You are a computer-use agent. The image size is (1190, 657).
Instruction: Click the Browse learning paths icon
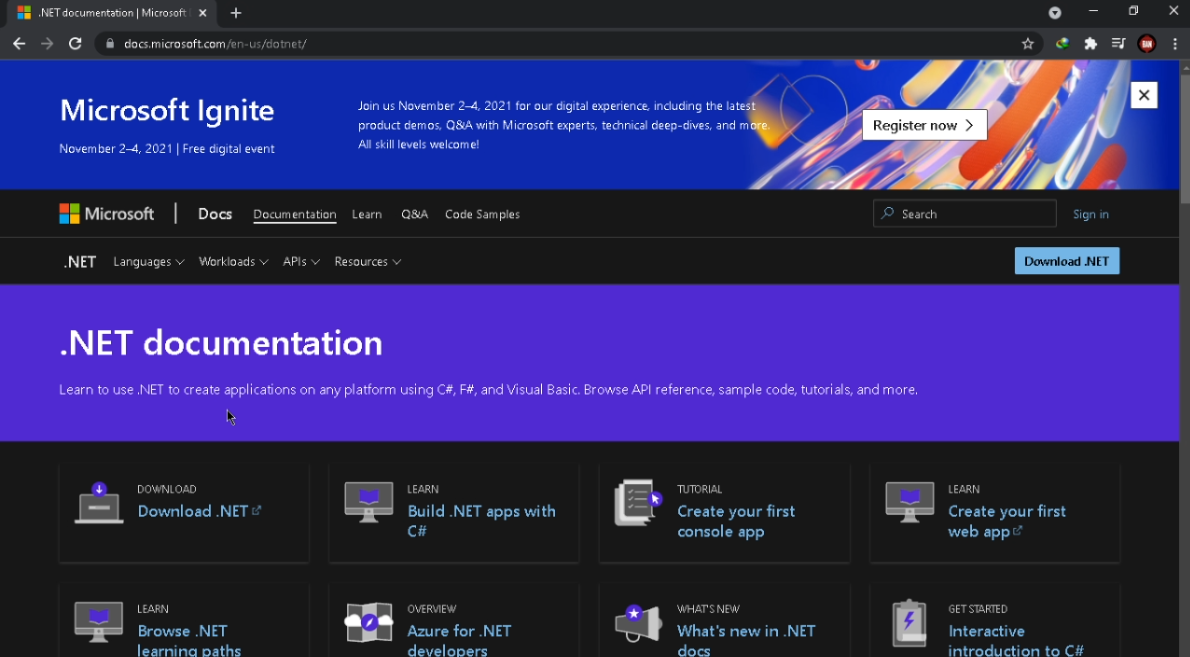pos(99,622)
